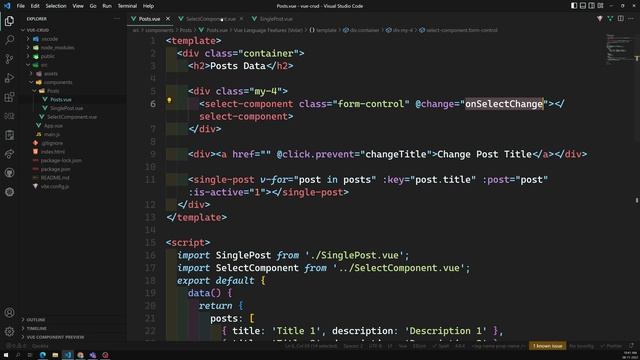Open the Manage gear icon
The image size is (640, 360).
[9, 331]
